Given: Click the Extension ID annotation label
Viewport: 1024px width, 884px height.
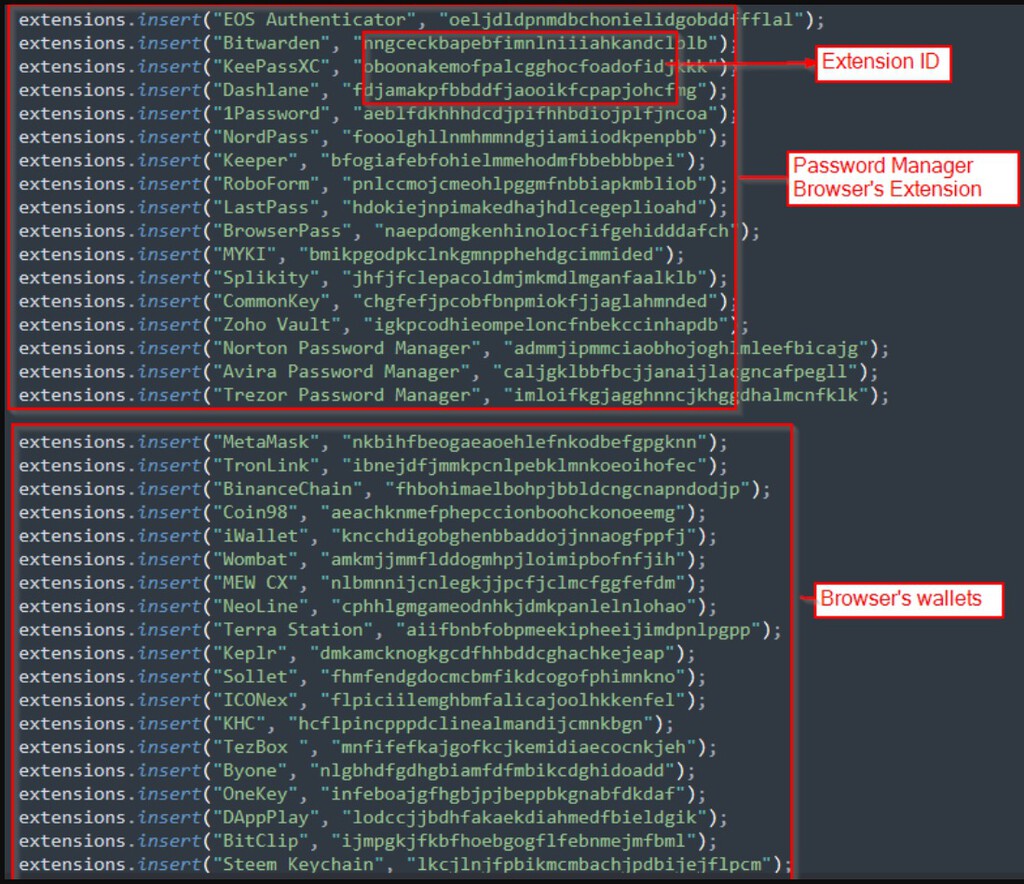Looking at the screenshot, I should 881,61.
